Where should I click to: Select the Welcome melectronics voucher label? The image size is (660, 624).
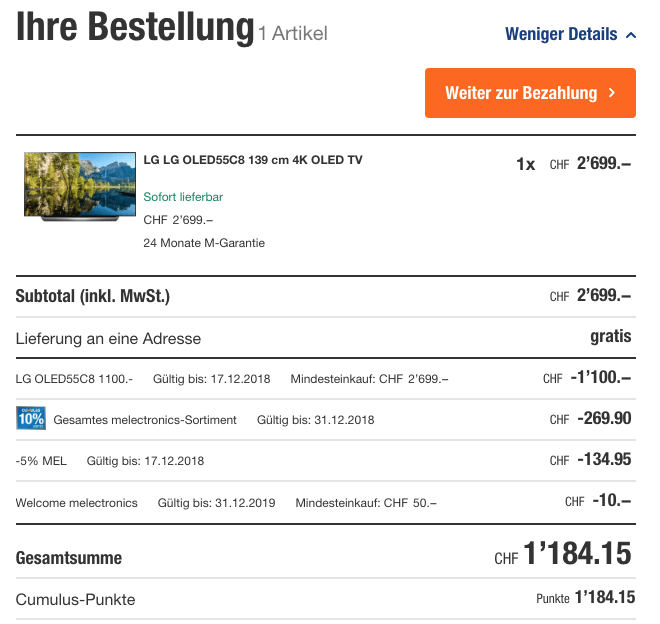pyautogui.click(x=77, y=502)
